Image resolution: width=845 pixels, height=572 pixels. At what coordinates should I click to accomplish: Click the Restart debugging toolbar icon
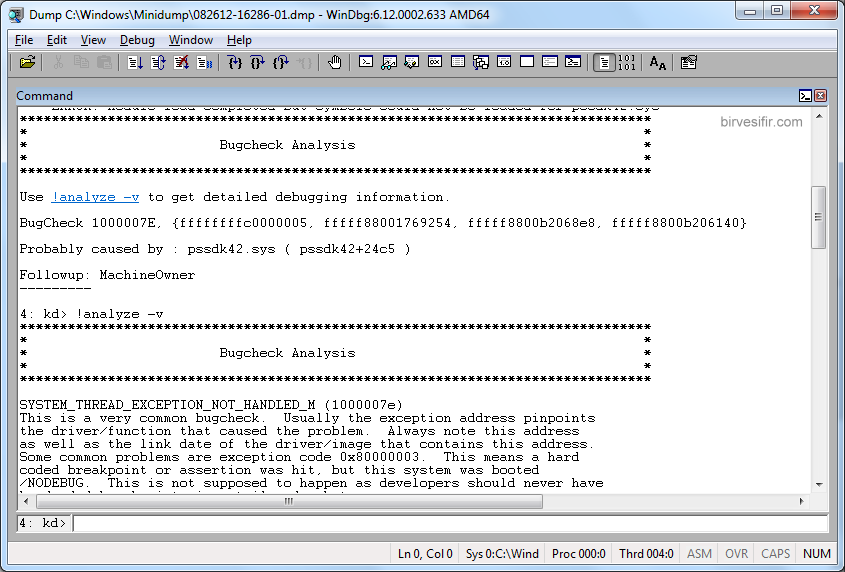point(158,63)
